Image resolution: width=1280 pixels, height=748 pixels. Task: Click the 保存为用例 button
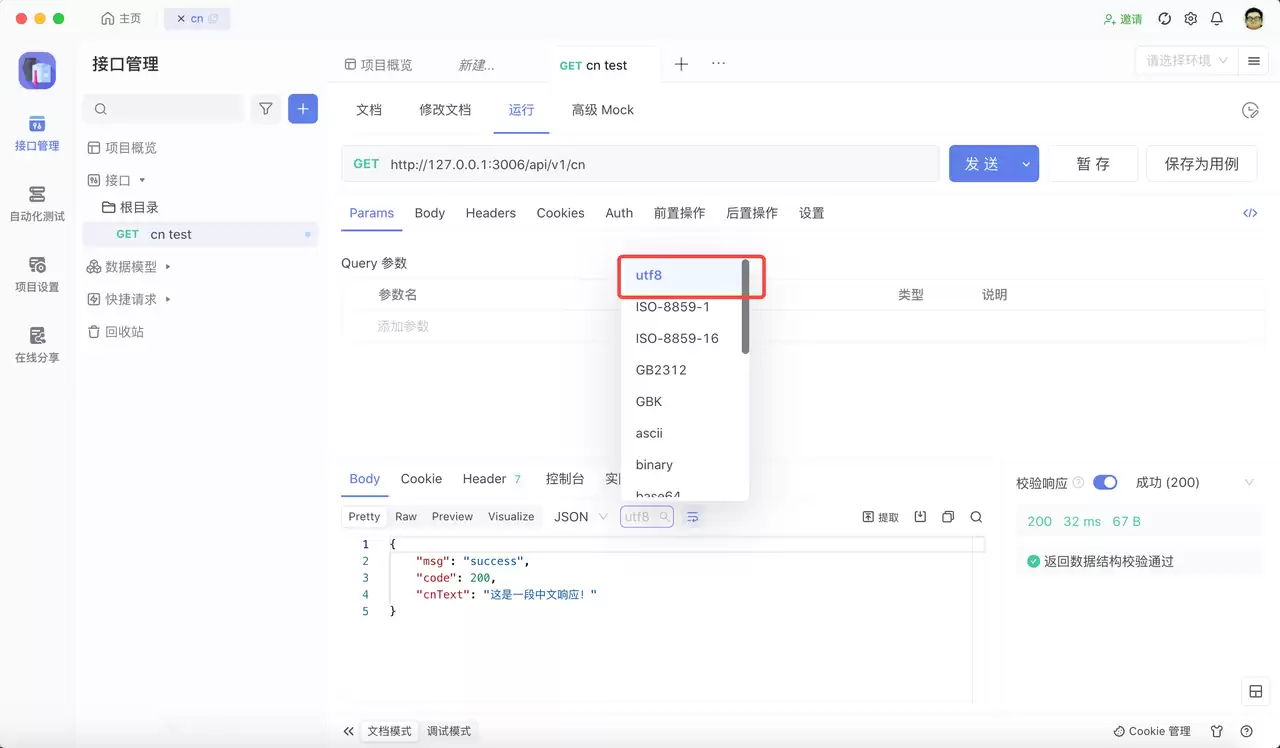(1201, 164)
